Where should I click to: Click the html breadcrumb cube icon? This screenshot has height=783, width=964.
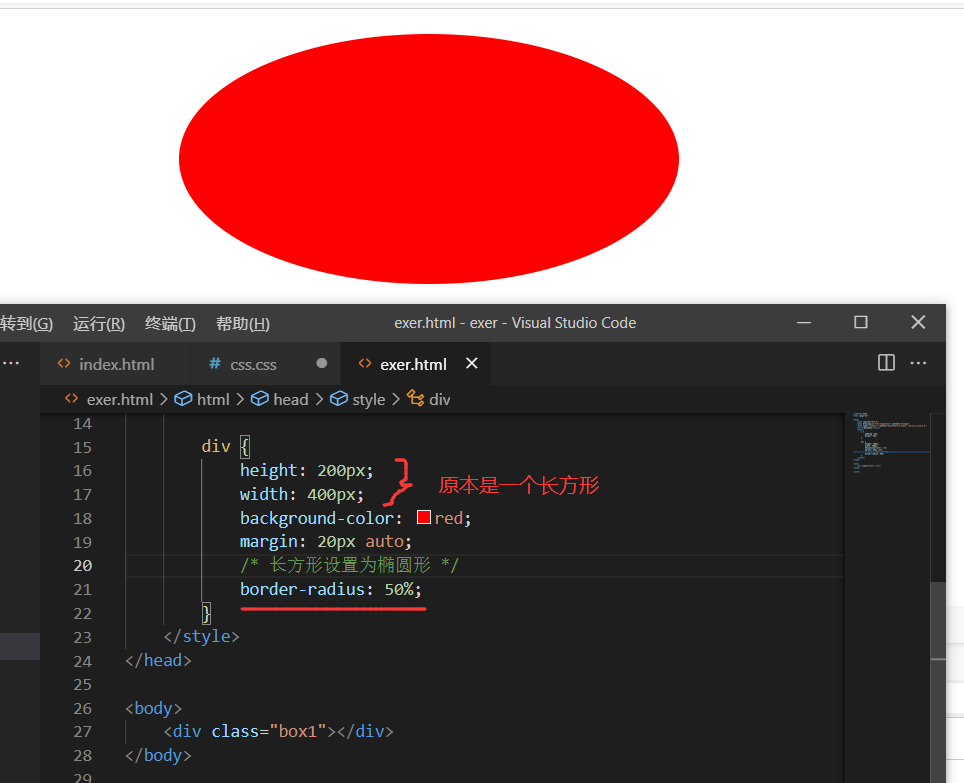183,399
